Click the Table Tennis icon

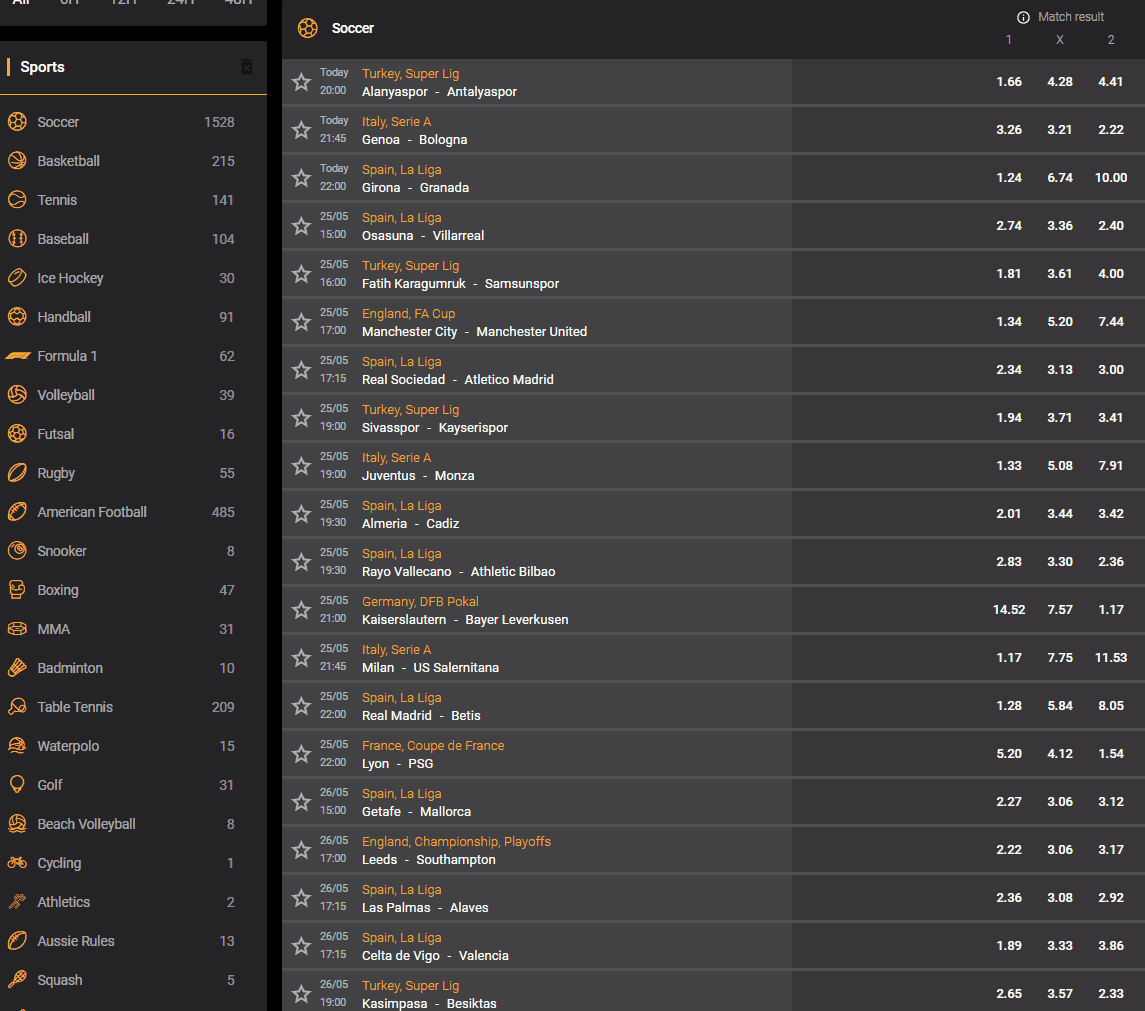click(16, 706)
